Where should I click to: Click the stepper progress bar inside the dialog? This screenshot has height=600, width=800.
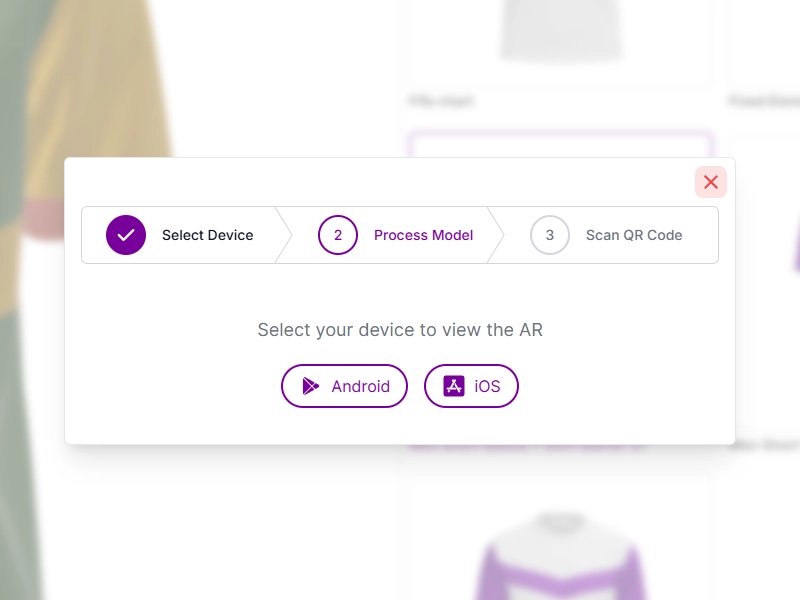400,234
